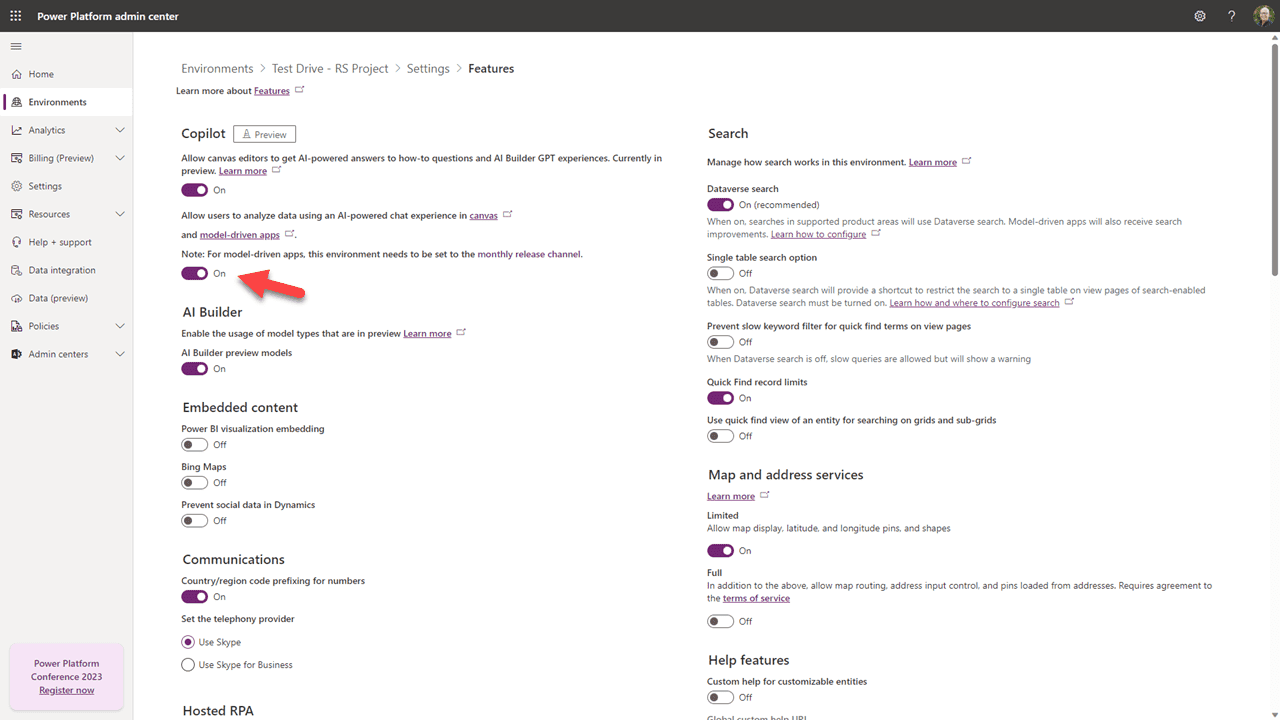Turn on Power BI visualization embedding toggle
Screen dimensions: 1280x720
[x=194, y=445]
